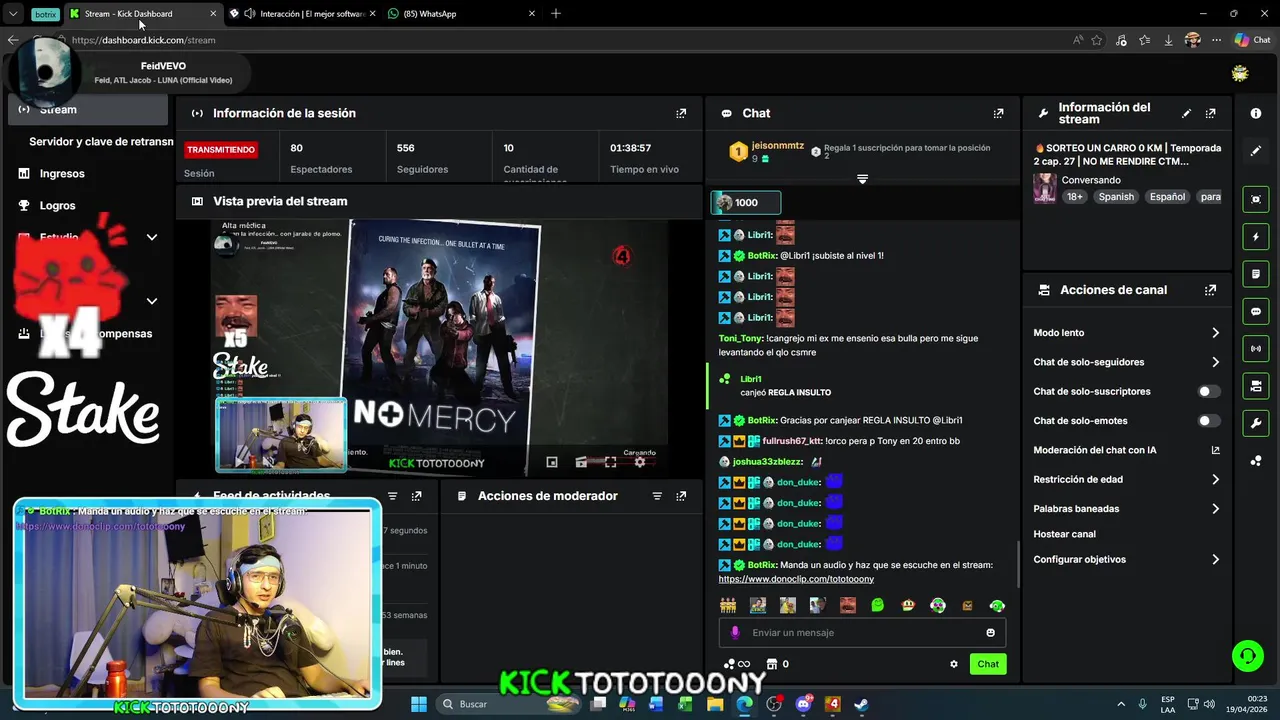Click fullscreen icon in stream preview
1280x720 pixels.
tap(610, 462)
